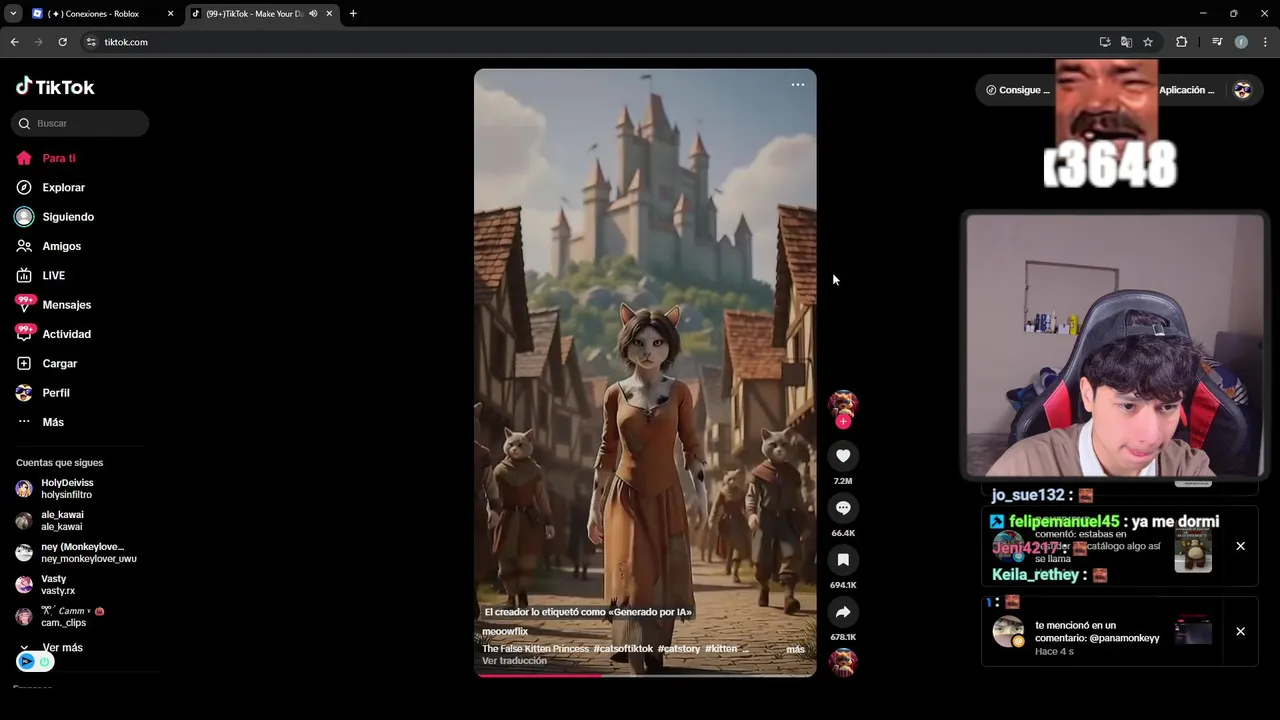Click Ver traducción under caption
The width and height of the screenshot is (1280, 720).
click(x=514, y=661)
